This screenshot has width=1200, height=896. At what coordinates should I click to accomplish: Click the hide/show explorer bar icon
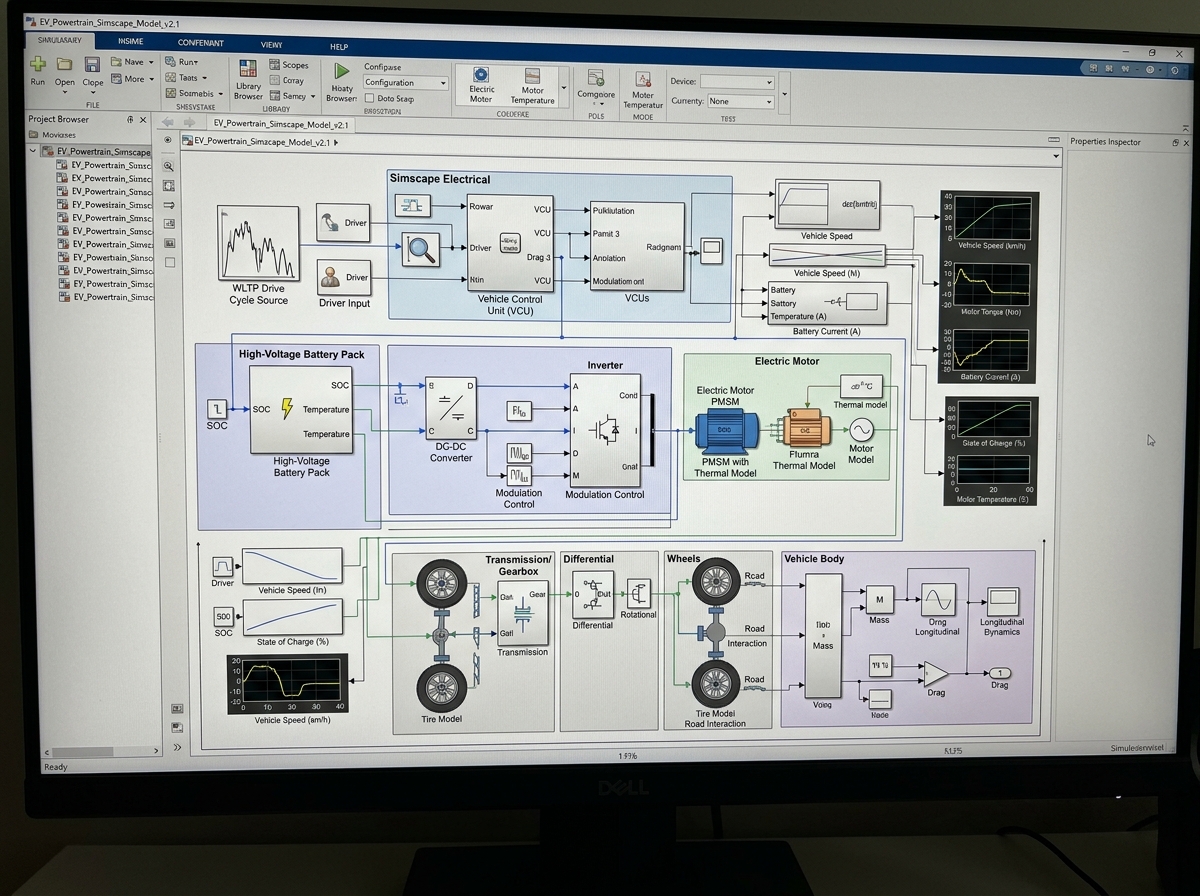click(168, 140)
